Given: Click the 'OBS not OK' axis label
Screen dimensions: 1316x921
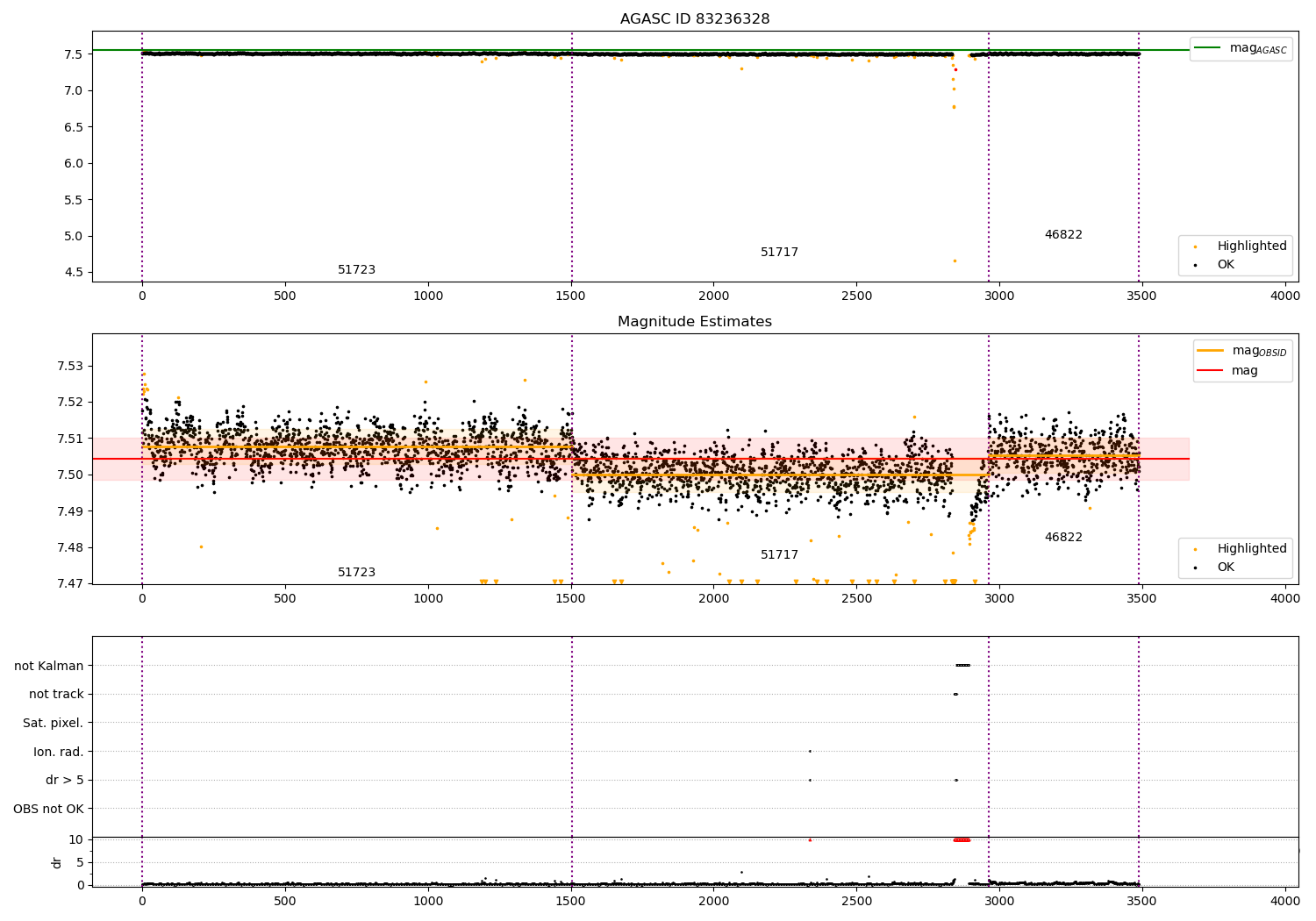Looking at the screenshot, I should pyautogui.click(x=48, y=810).
